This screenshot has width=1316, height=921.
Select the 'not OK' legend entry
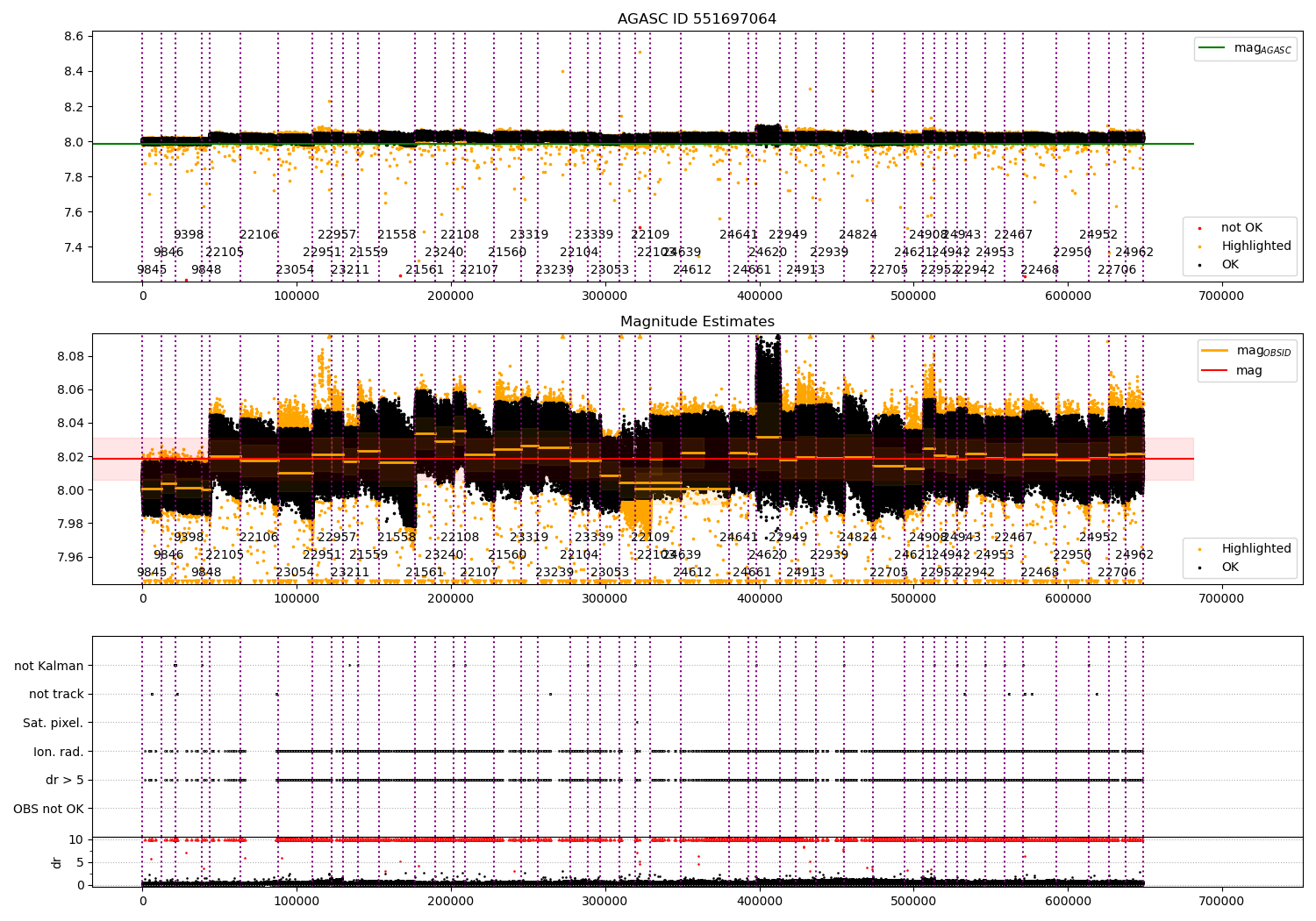pos(1241,228)
